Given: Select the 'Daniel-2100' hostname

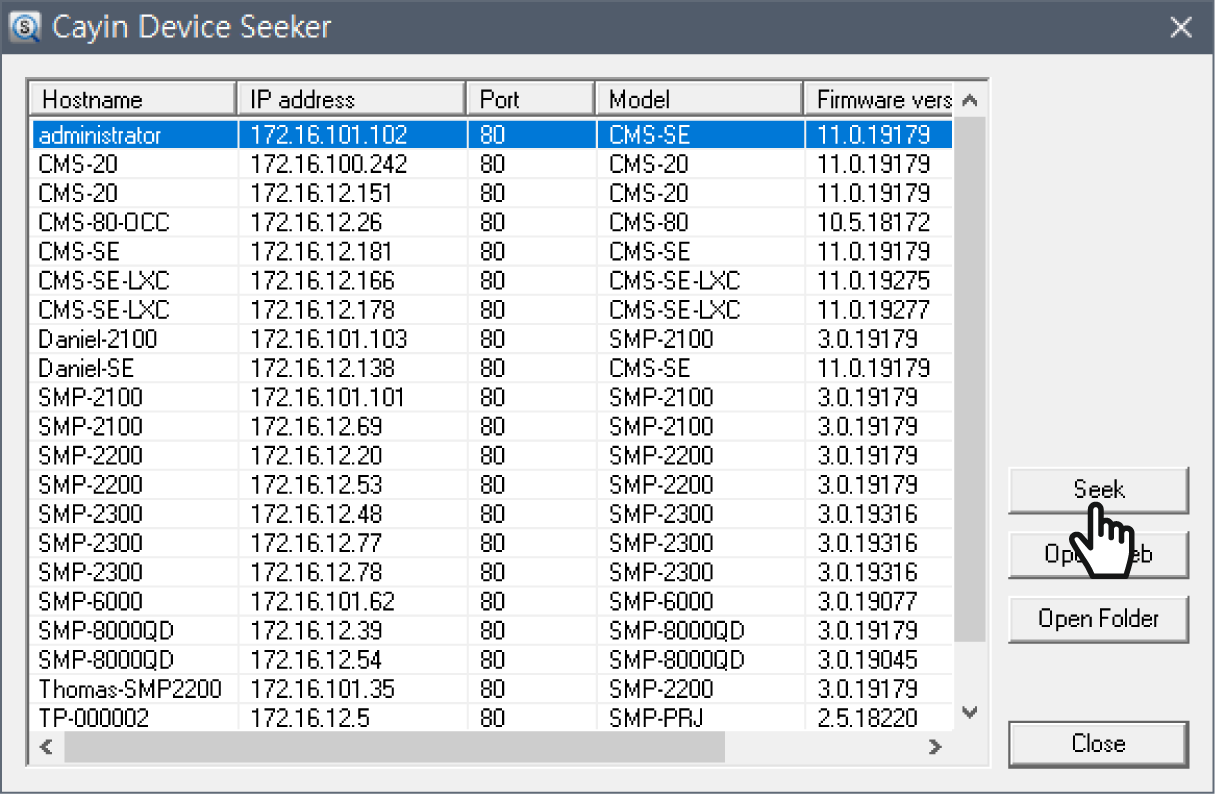Looking at the screenshot, I should point(98,339).
